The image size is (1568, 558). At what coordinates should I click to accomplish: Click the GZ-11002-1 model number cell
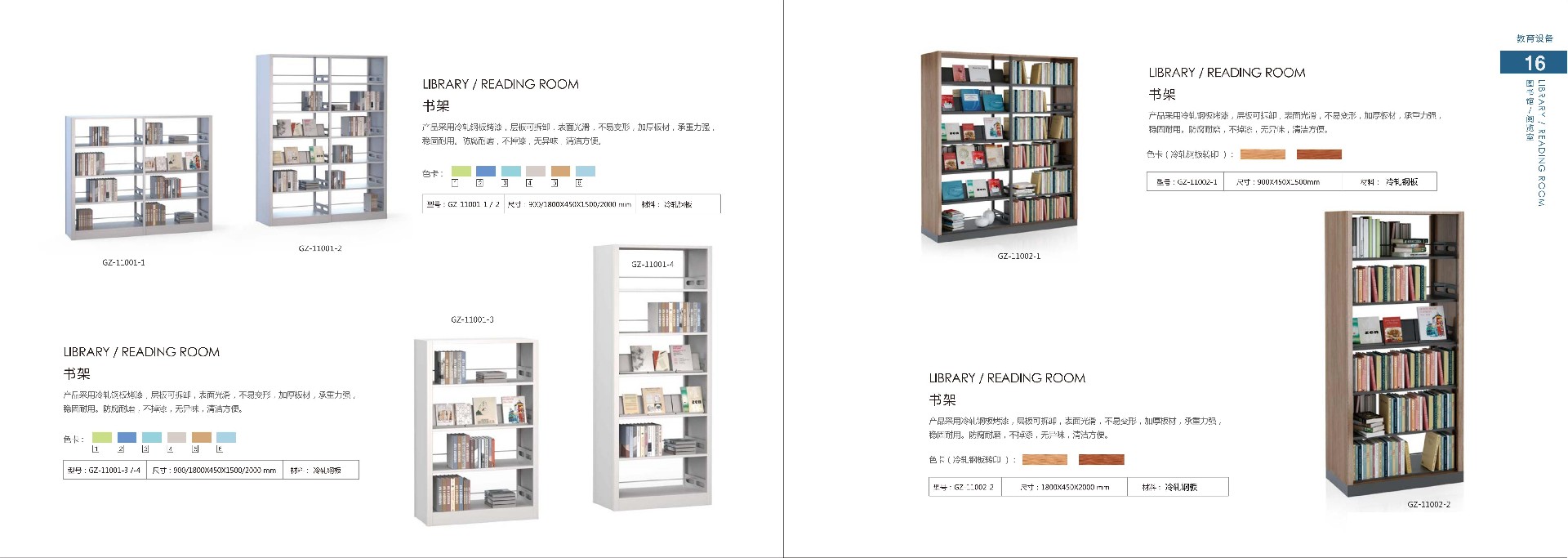[1187, 182]
